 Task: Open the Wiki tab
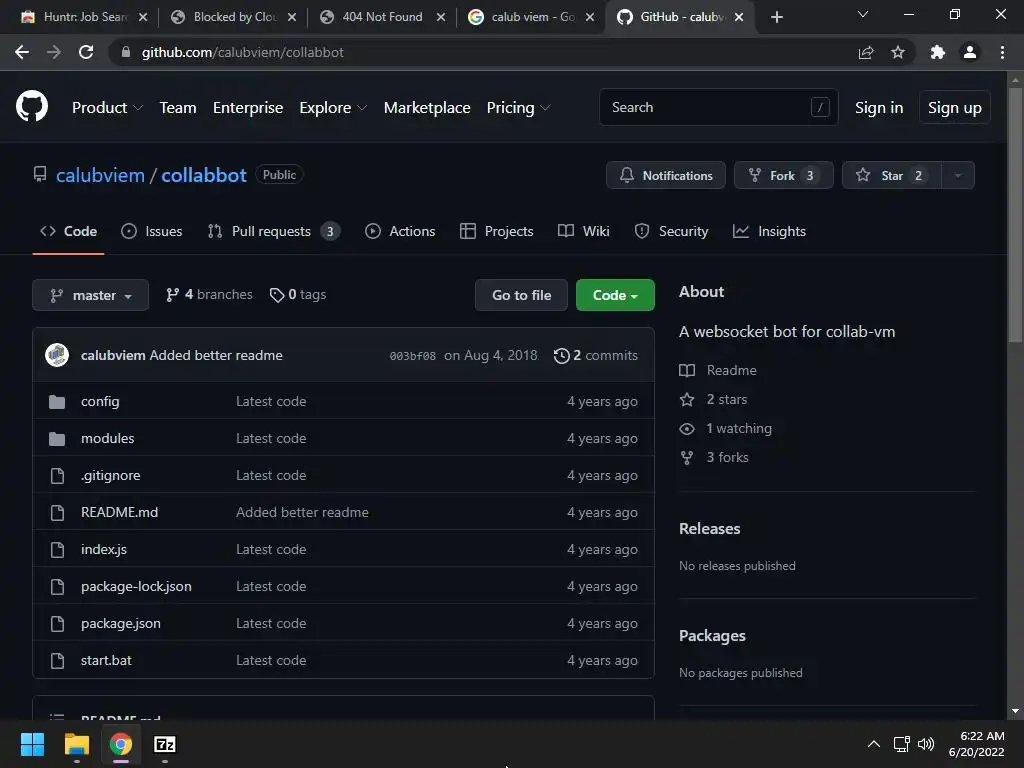tap(584, 231)
